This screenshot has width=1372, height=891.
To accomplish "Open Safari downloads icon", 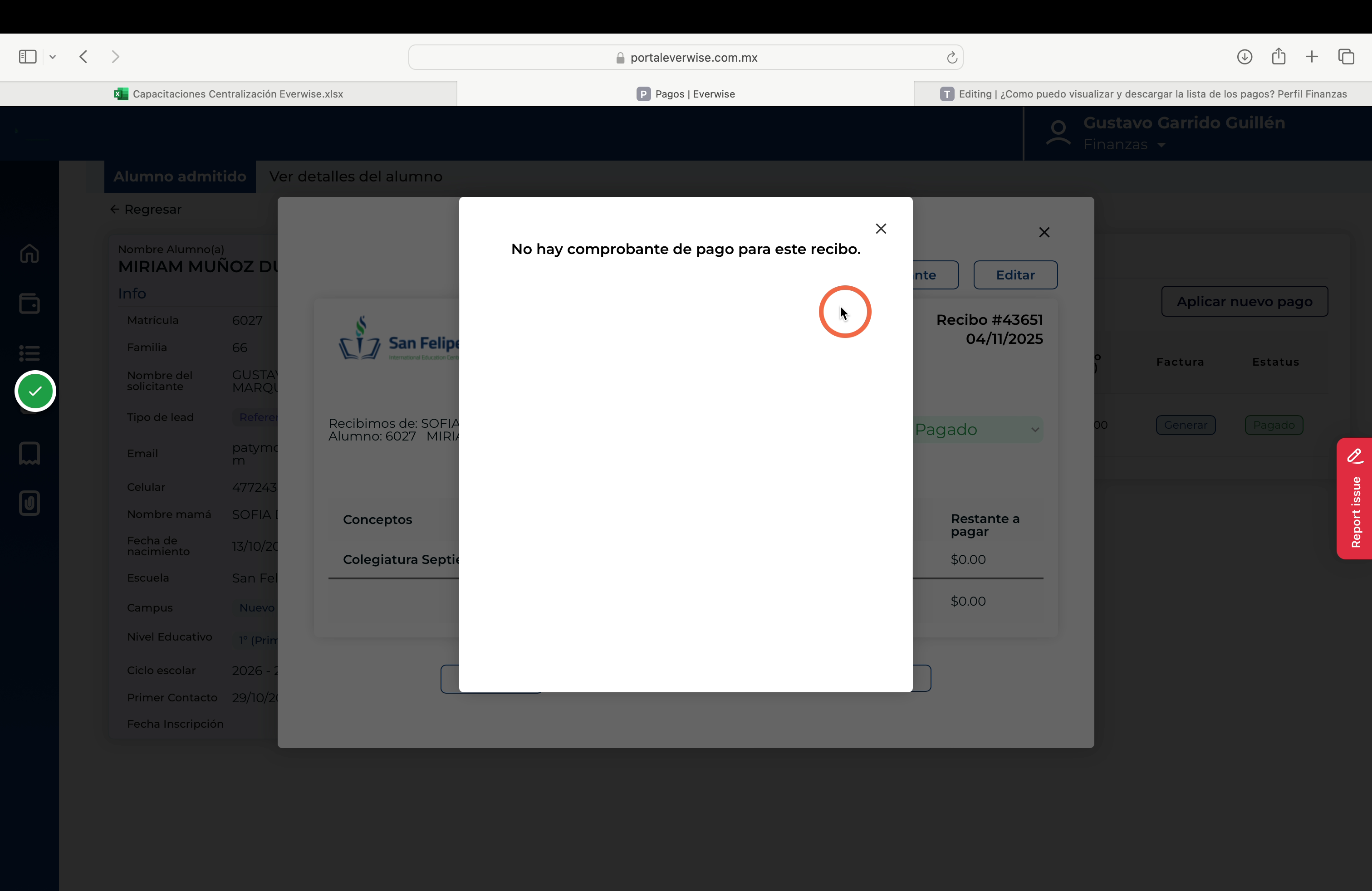I will coord(1245,56).
